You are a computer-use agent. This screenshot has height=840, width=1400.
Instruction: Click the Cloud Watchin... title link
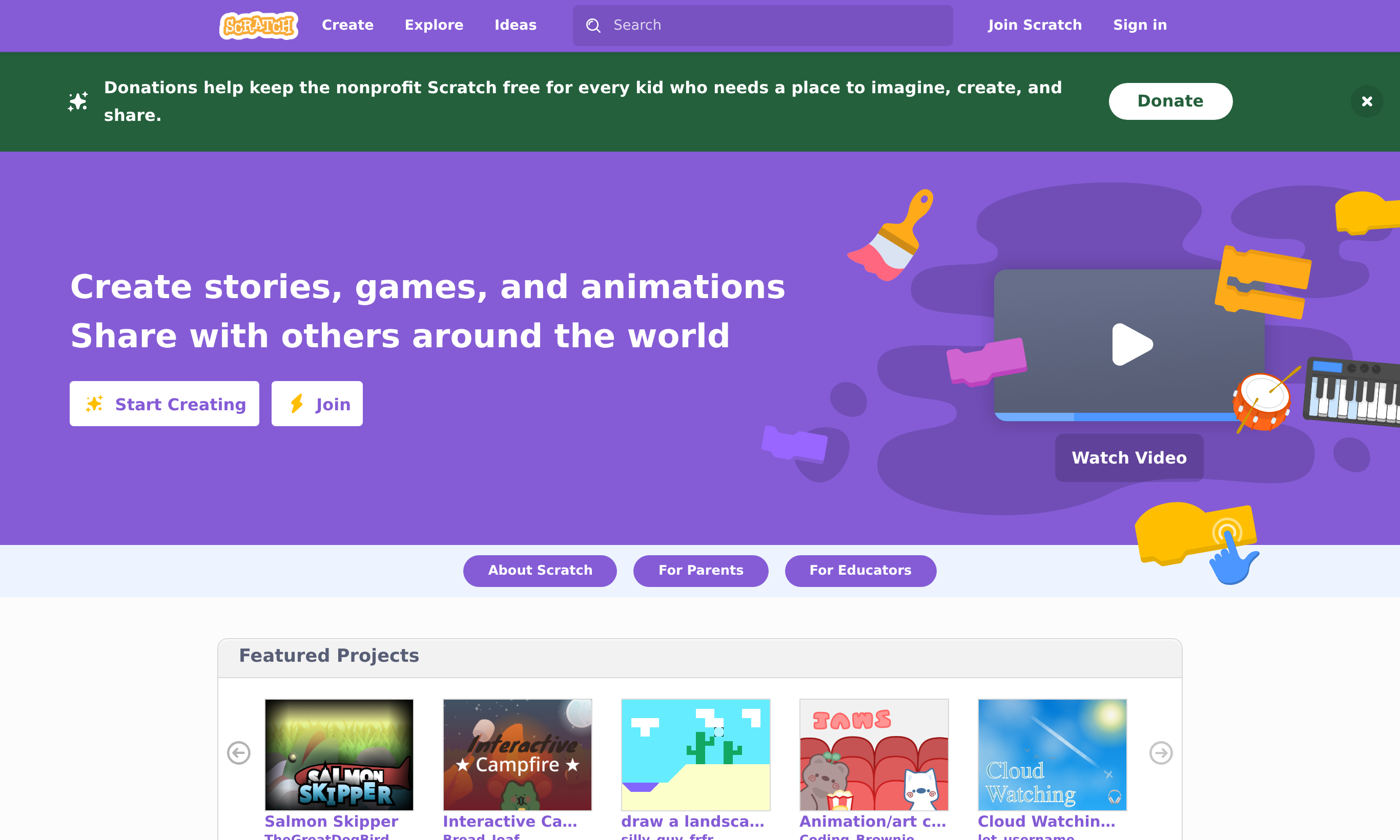point(1046,822)
